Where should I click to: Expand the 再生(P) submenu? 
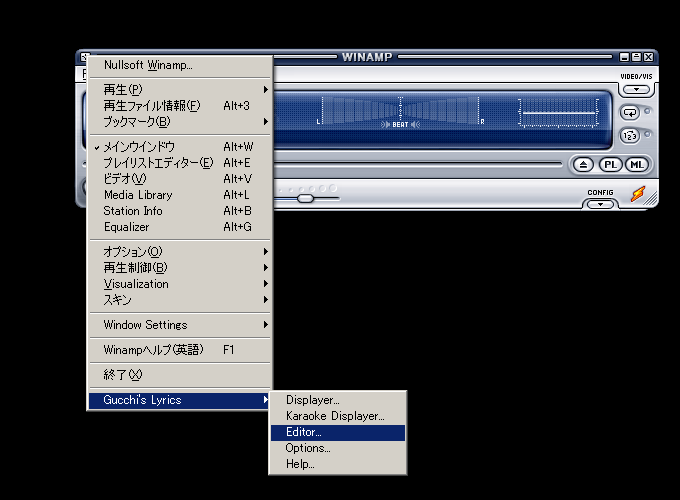[180, 90]
